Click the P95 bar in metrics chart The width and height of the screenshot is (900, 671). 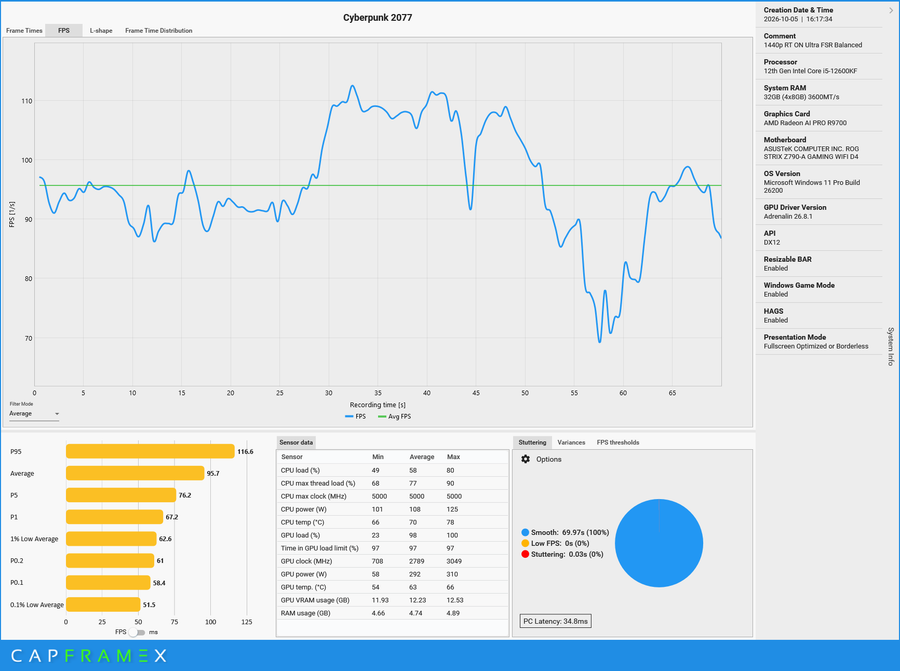pyautogui.click(x=150, y=451)
